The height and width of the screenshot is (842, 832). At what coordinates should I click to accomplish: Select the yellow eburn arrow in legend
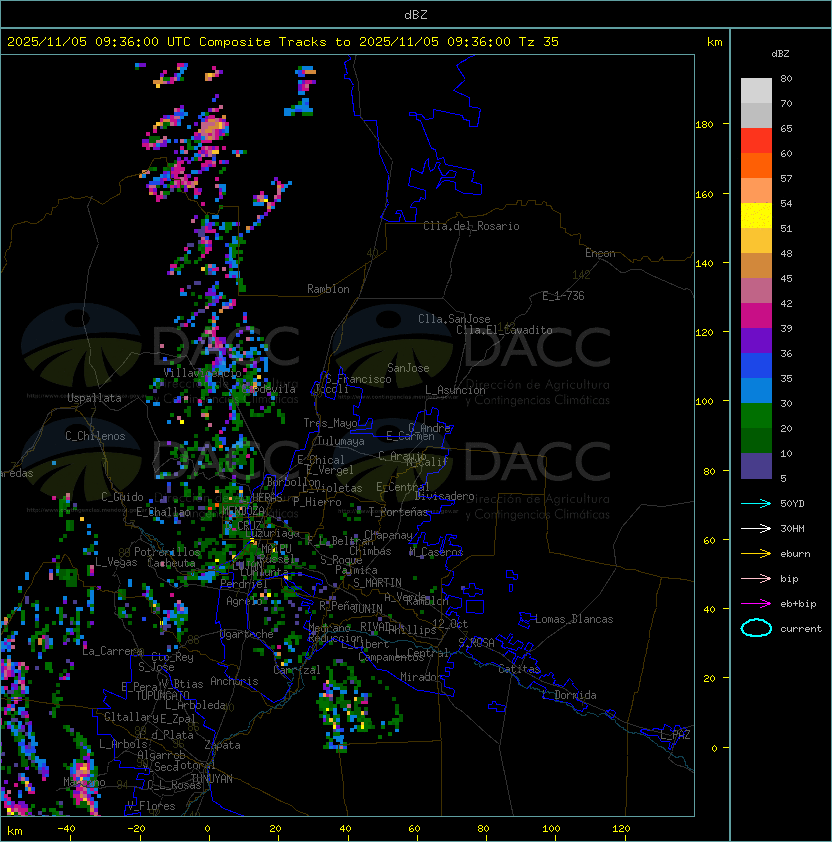point(756,554)
